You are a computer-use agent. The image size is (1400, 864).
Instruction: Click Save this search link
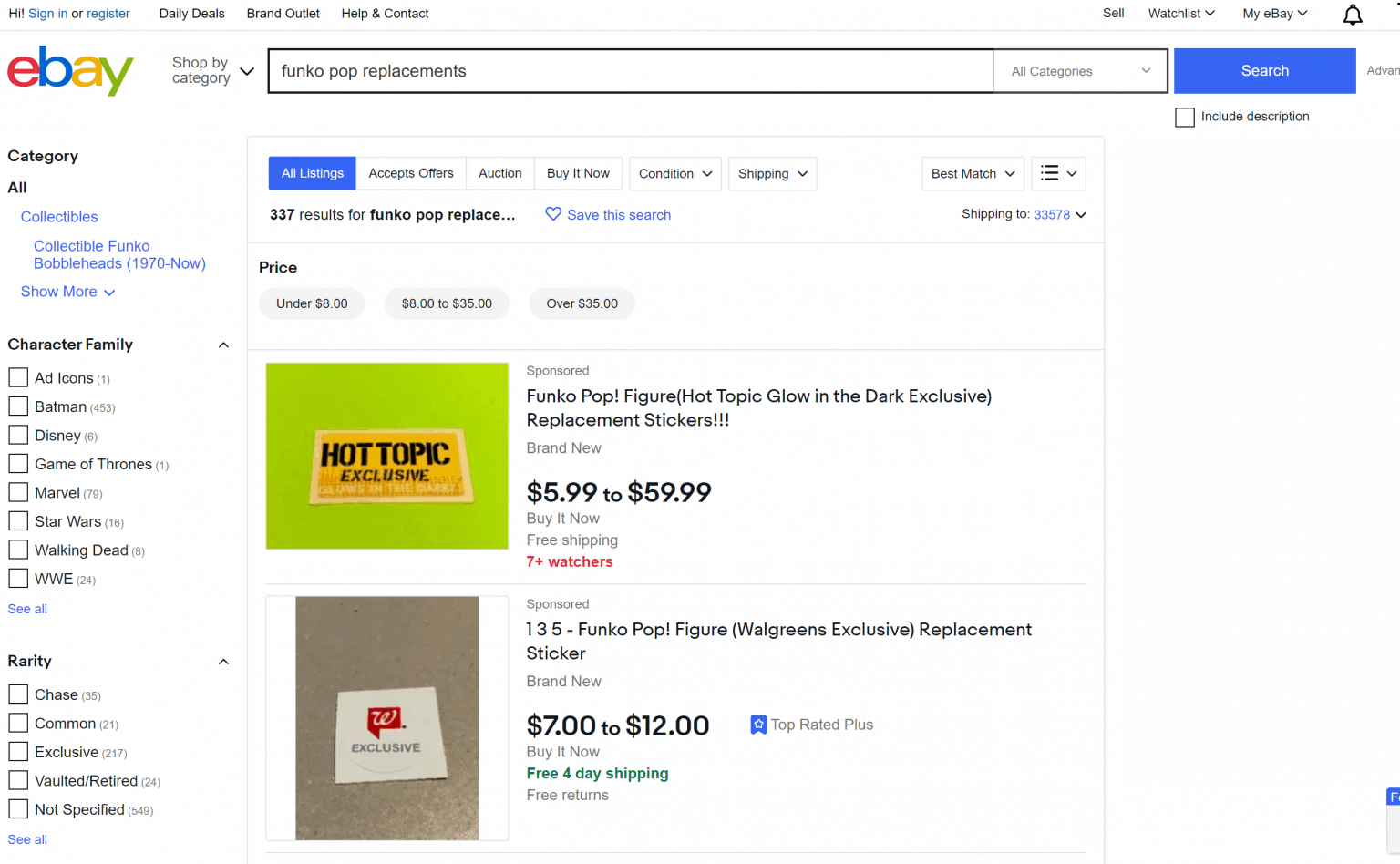(x=619, y=215)
